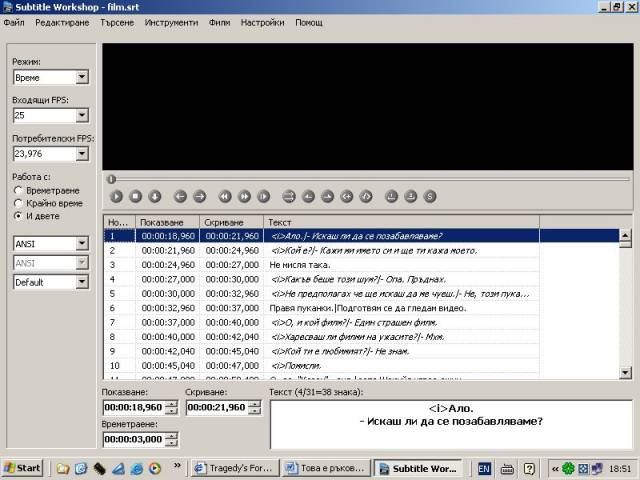Click the set show time button

(308, 197)
